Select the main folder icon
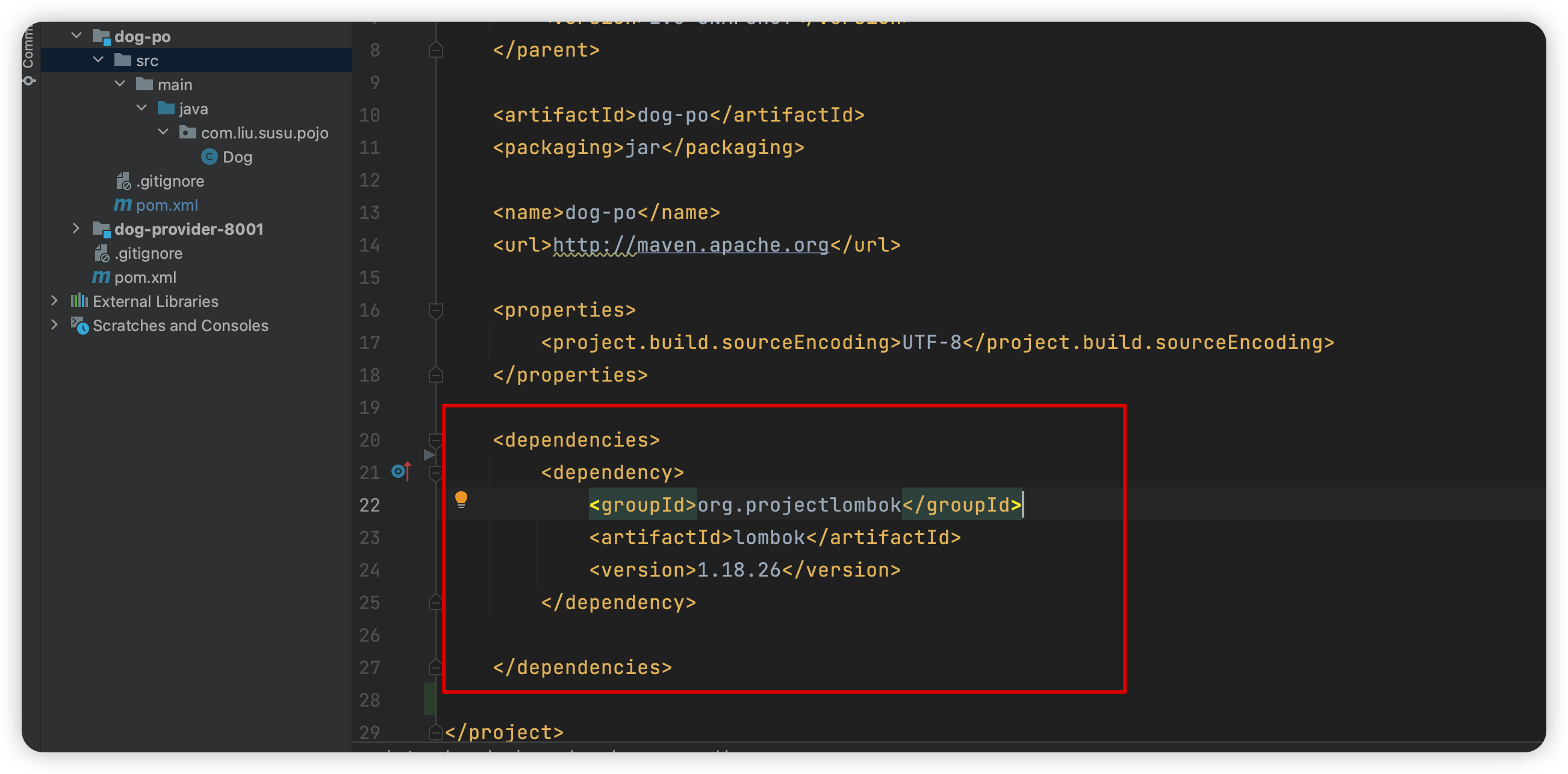The height and width of the screenshot is (774, 1568). (145, 84)
